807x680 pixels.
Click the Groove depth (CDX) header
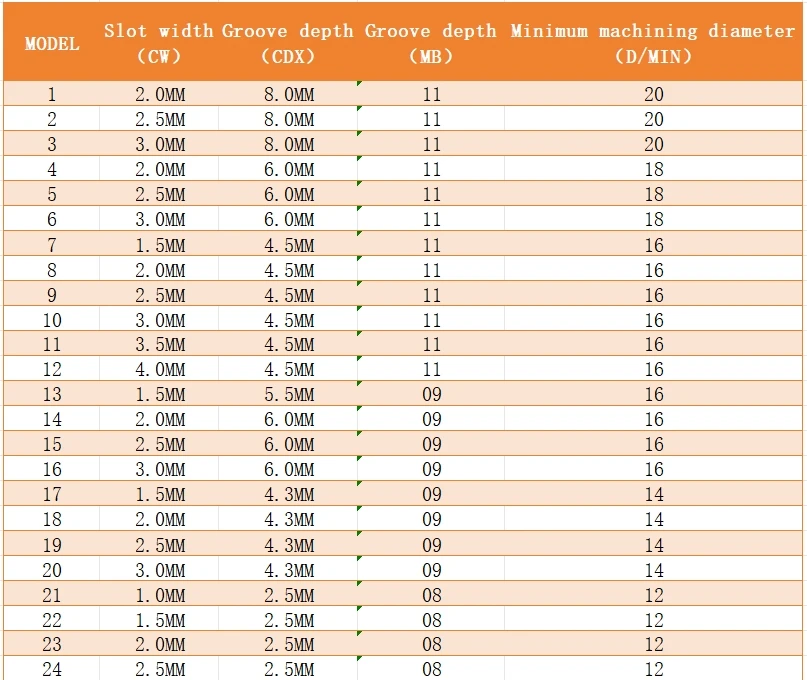[x=288, y=43]
